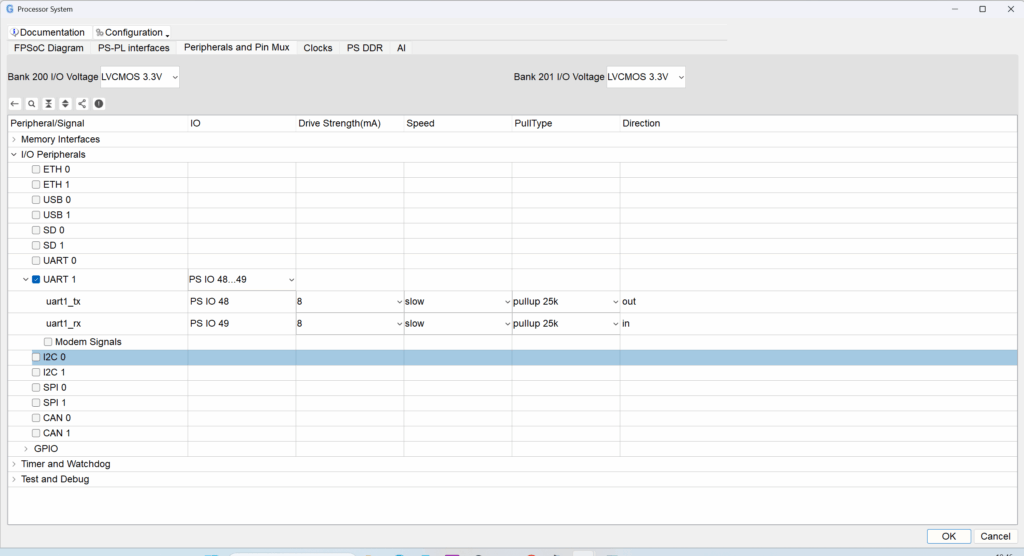This screenshot has width=1024, height=556.
Task: Click the share/connection graph toolbar icon
Action: (x=82, y=104)
